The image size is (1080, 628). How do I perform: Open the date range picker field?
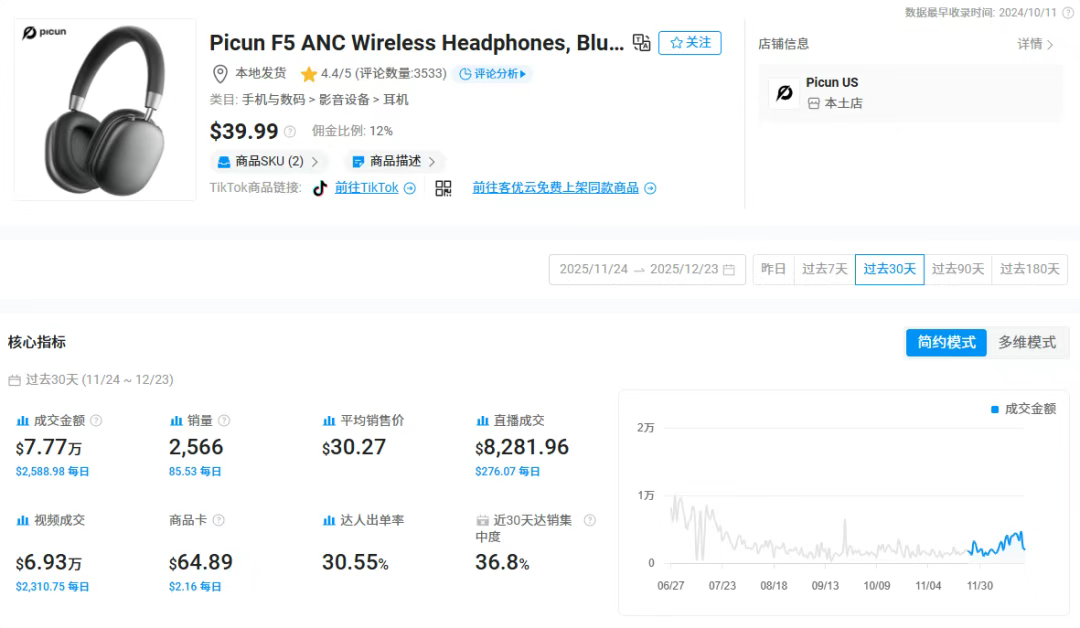pyautogui.click(x=647, y=269)
